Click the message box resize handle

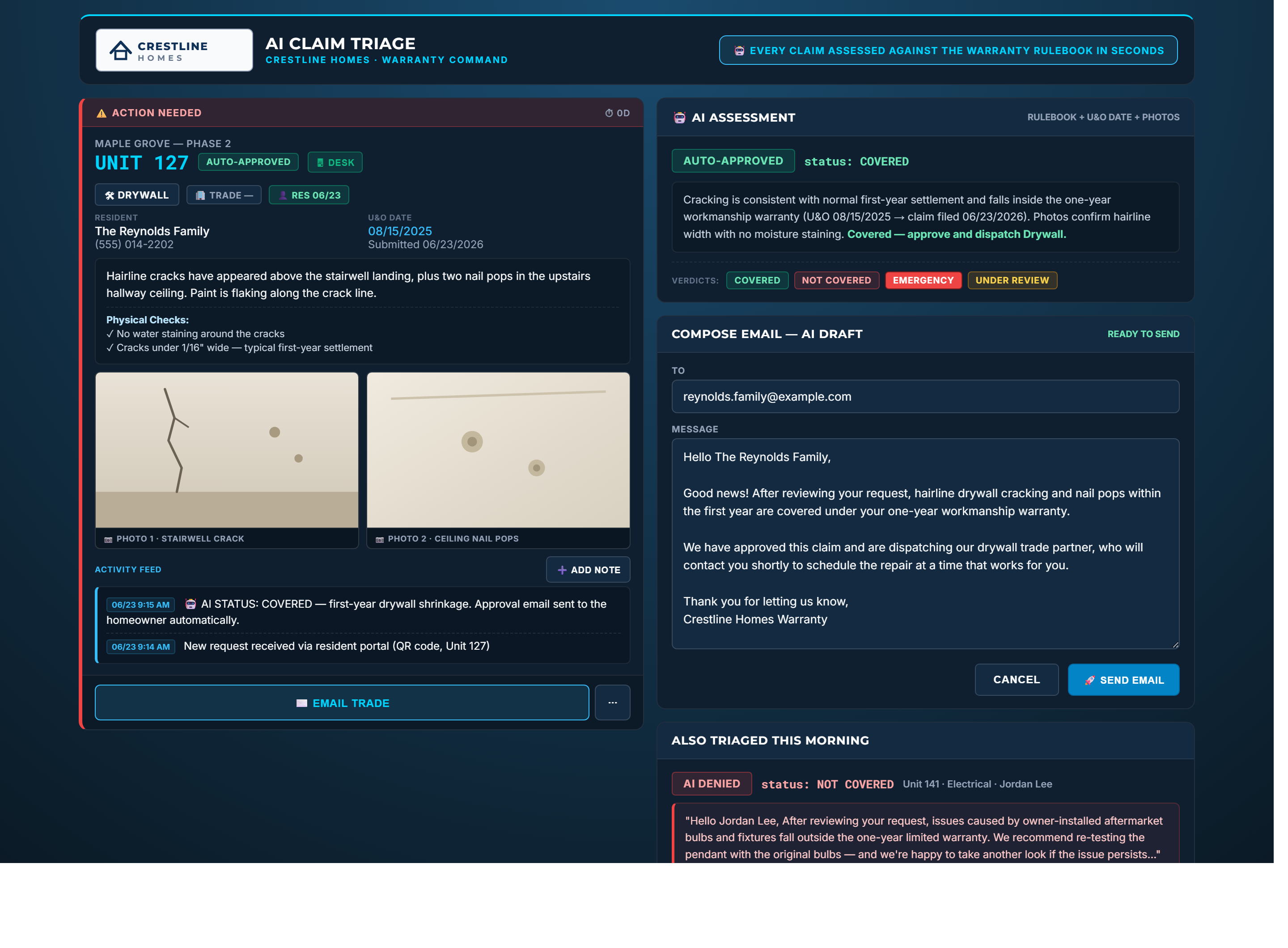1175,644
